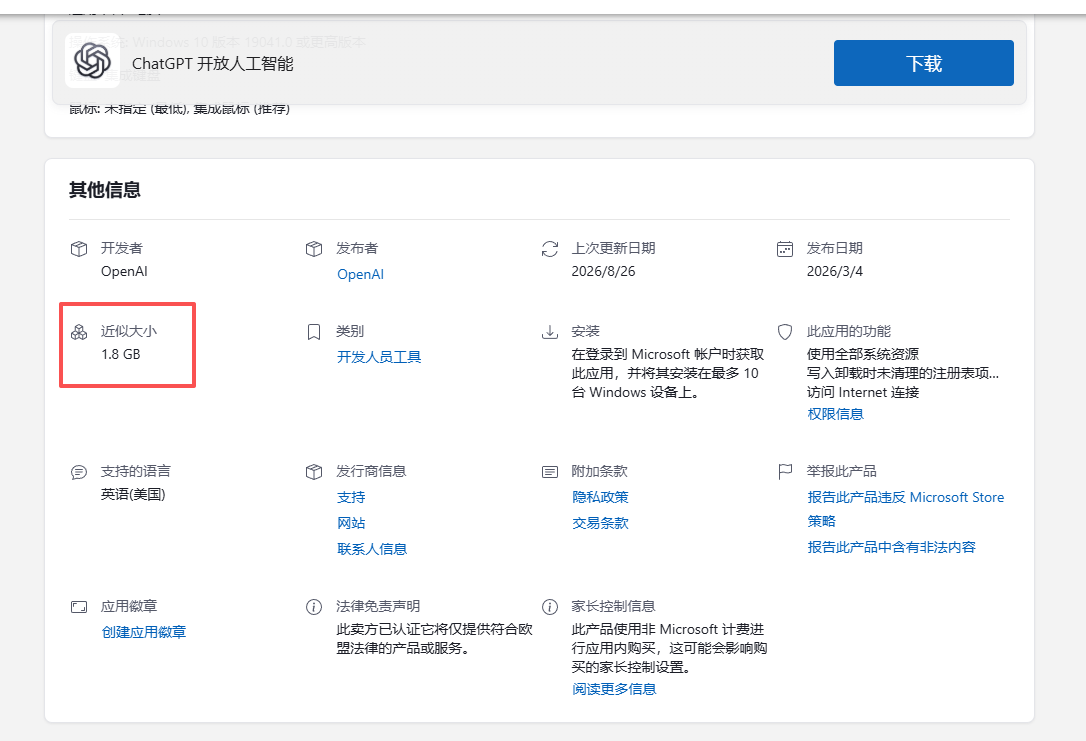Click the 举报此产品 flag icon
The image size is (1086, 741).
(x=785, y=472)
